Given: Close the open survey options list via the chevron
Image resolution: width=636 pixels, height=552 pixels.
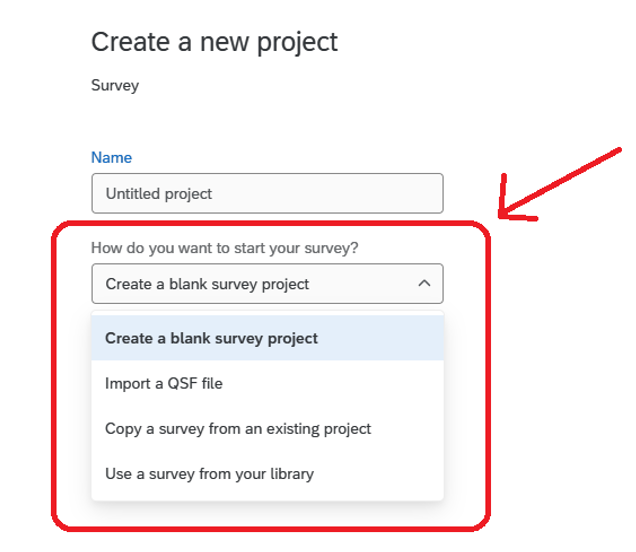Looking at the screenshot, I should (x=424, y=284).
